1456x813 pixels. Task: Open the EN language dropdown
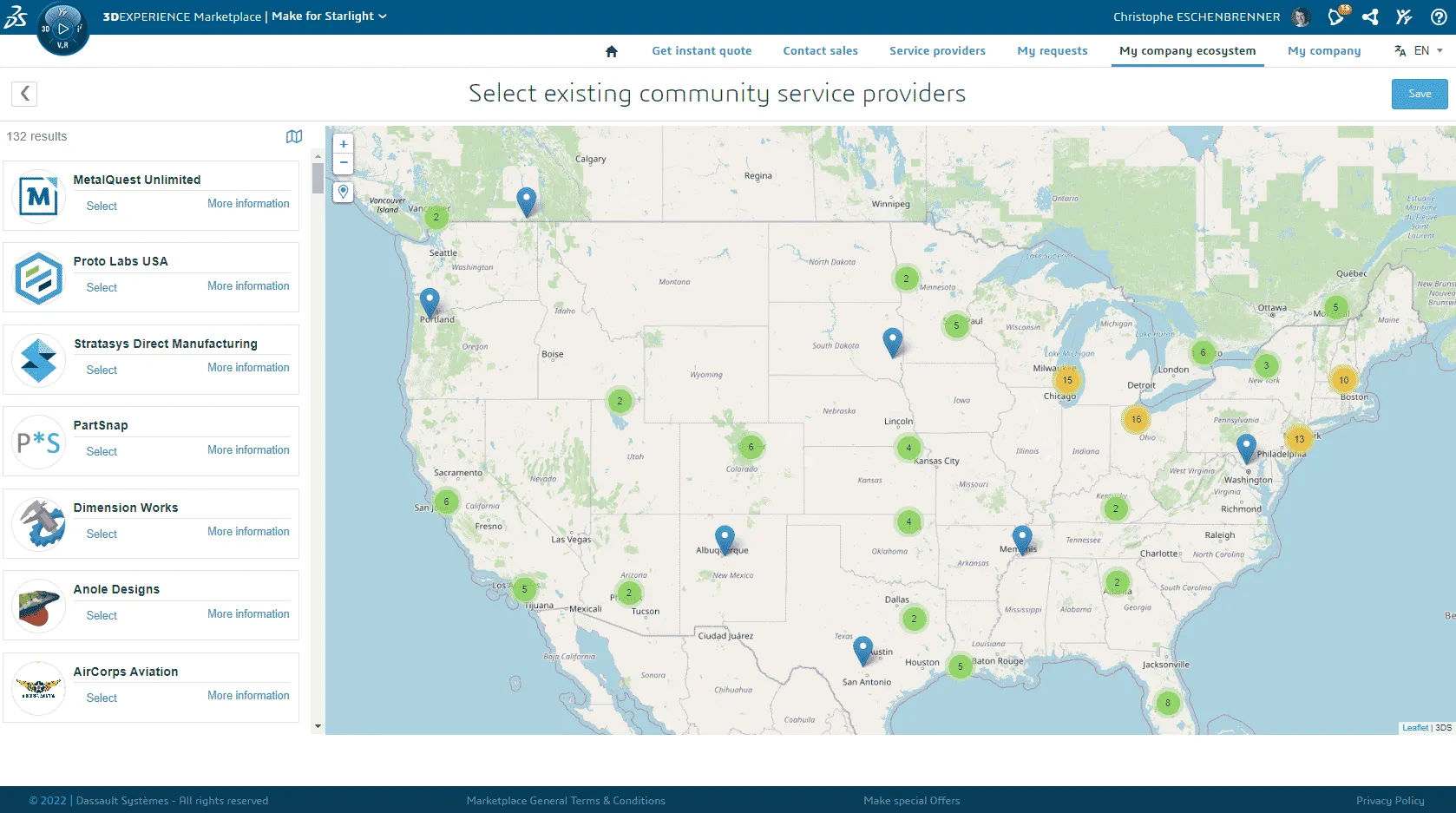pyautogui.click(x=1421, y=50)
